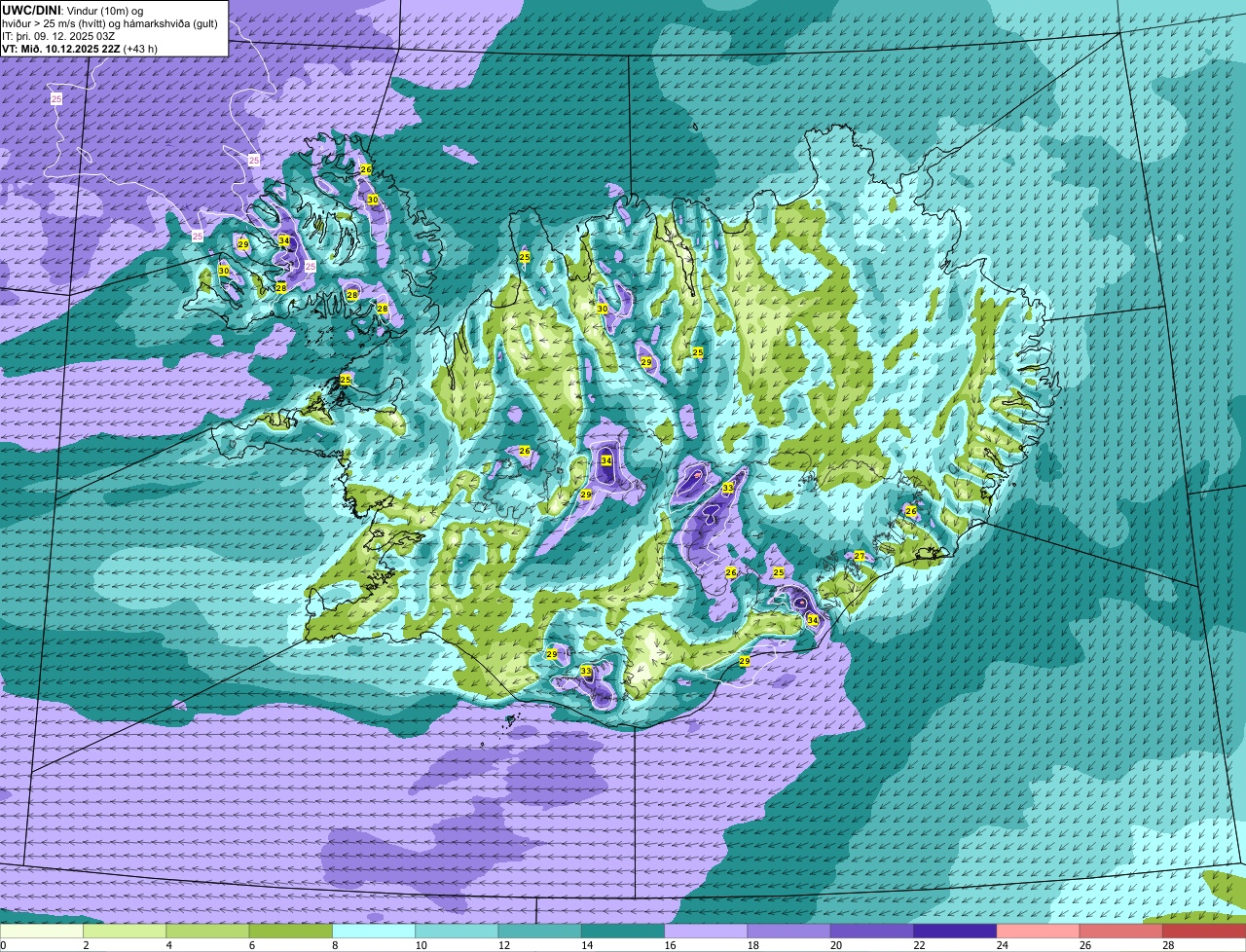Click the legend scale tick label '6'
This screenshot has width=1246, height=952.
click(251, 945)
